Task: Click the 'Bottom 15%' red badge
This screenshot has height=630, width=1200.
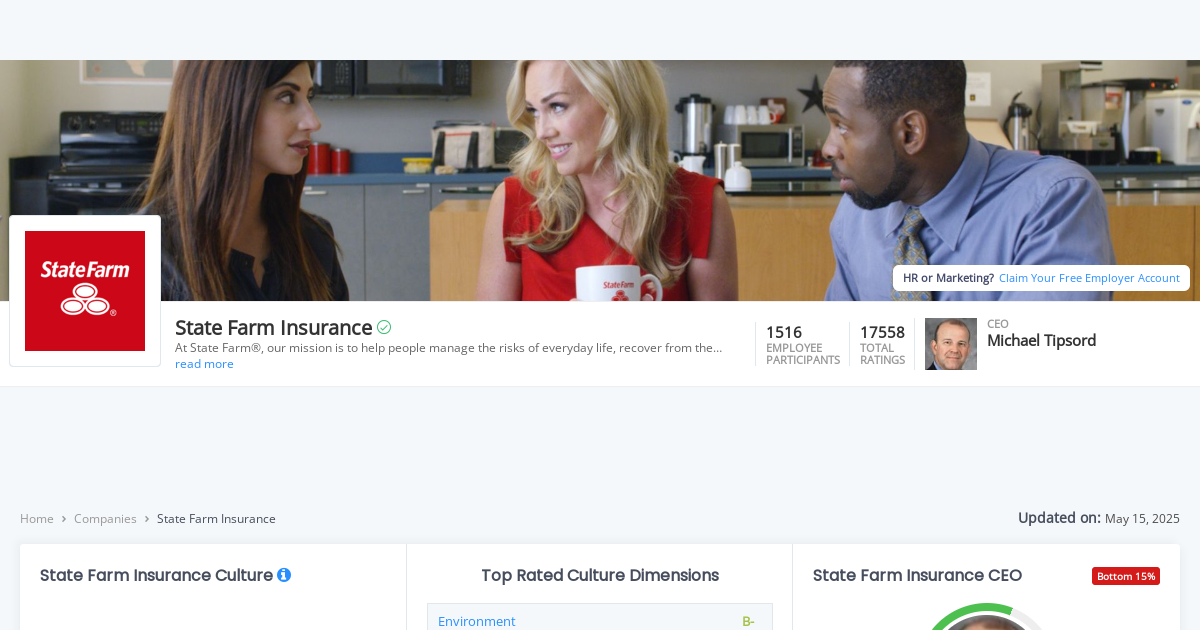Action: (x=1126, y=576)
